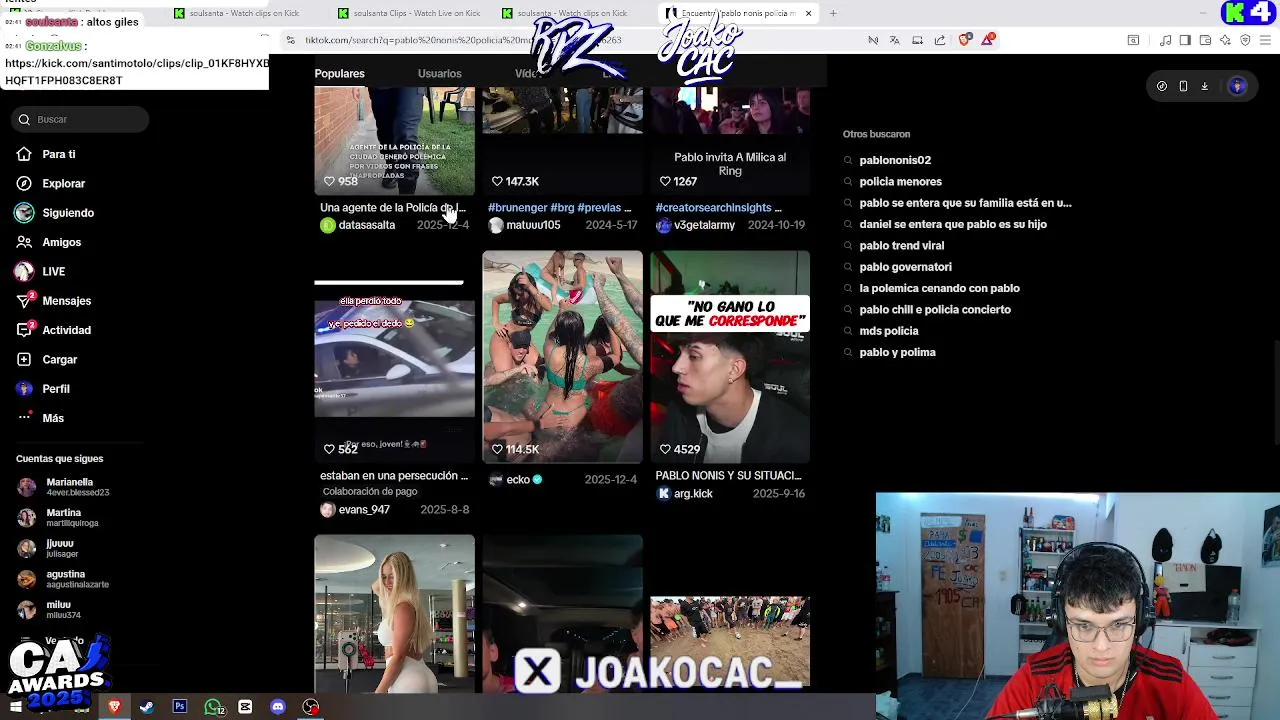Open the profile avatar menu
1280x720 pixels.
tap(1237, 86)
